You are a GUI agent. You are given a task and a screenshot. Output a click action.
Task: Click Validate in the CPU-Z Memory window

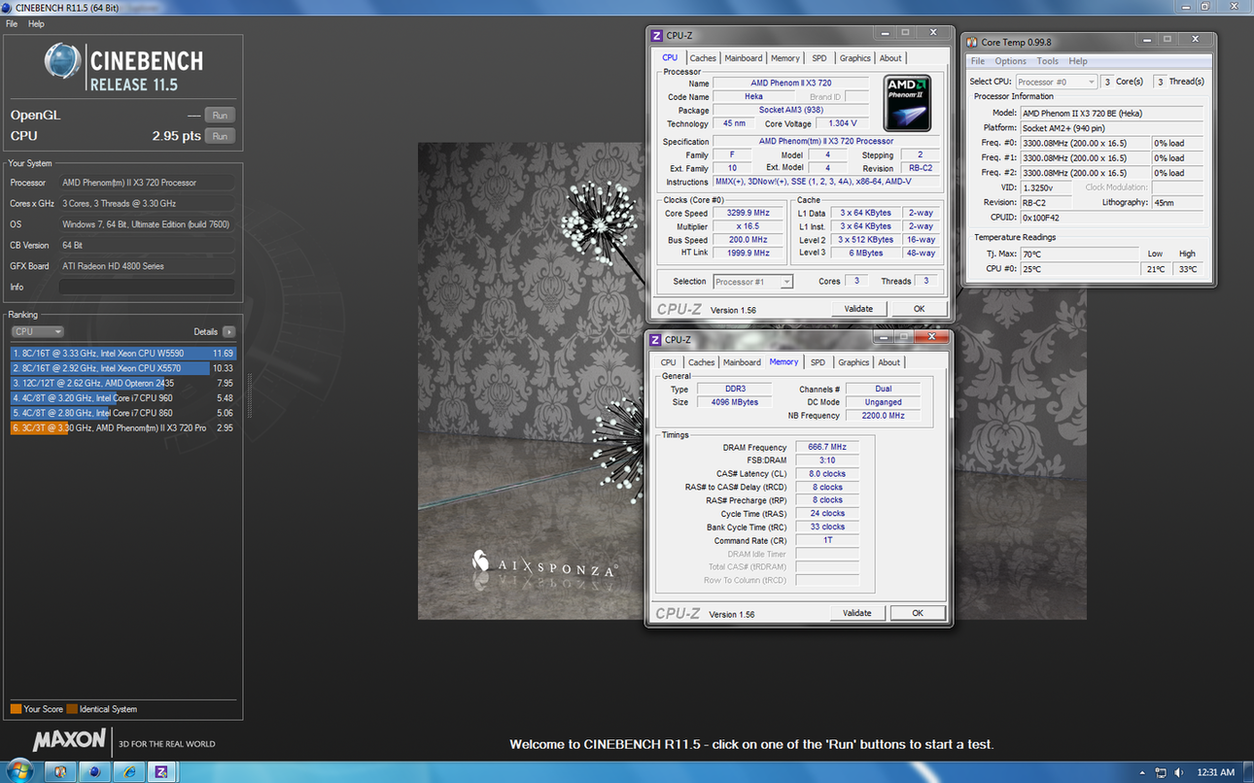click(x=857, y=613)
